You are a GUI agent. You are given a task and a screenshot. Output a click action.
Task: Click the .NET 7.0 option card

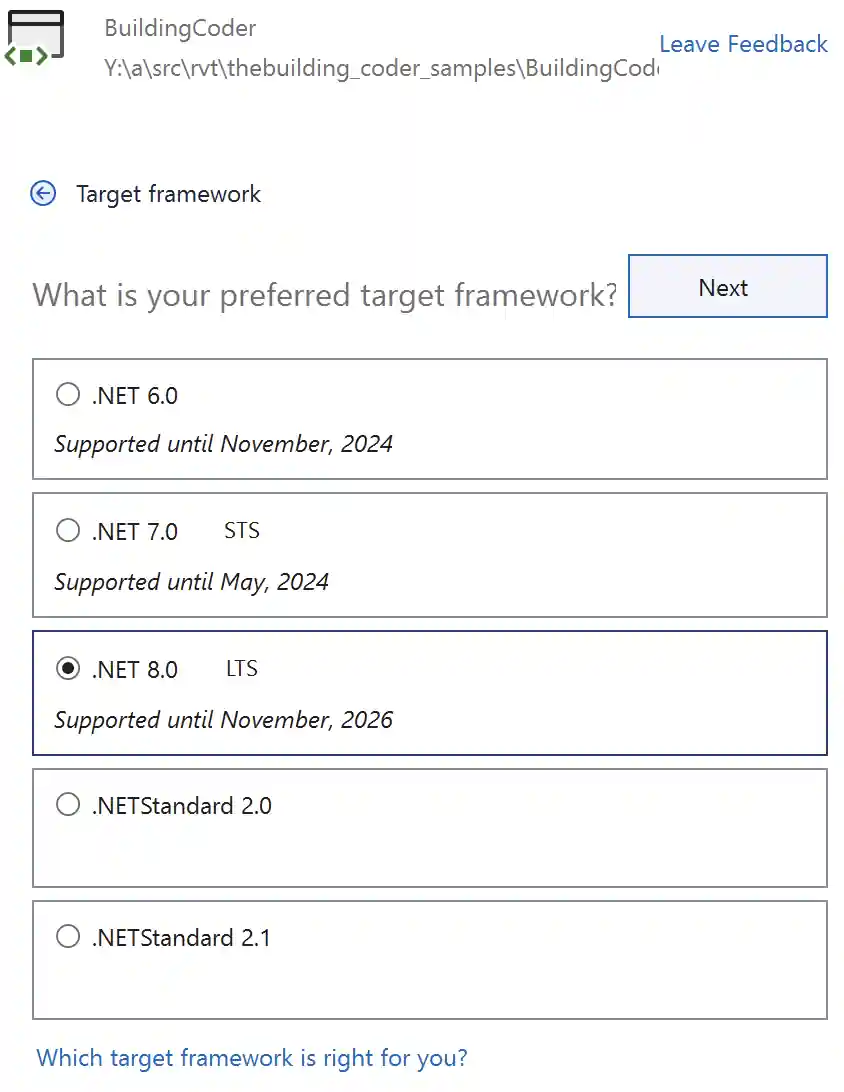click(x=430, y=556)
